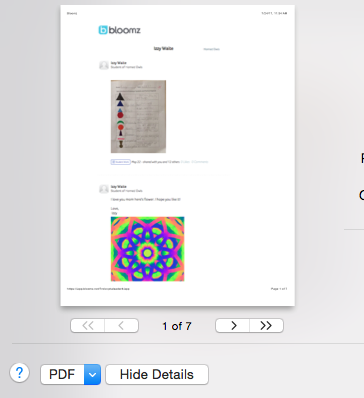
Task: Go to first page of print preview
Action: [88, 326]
